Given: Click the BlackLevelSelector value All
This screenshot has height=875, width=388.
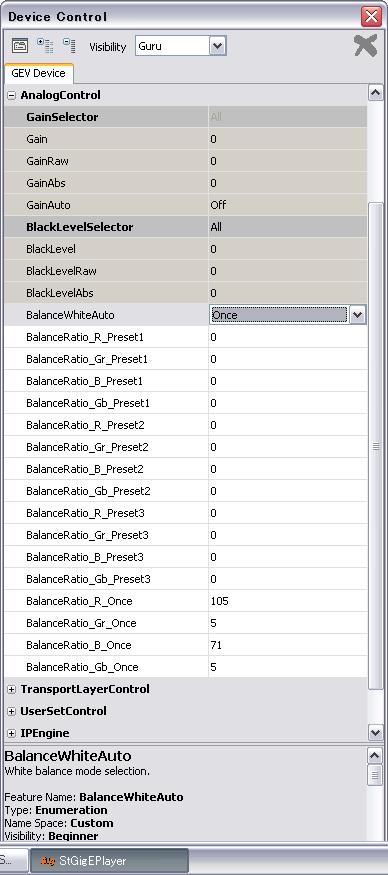Looking at the screenshot, I should 216,227.
